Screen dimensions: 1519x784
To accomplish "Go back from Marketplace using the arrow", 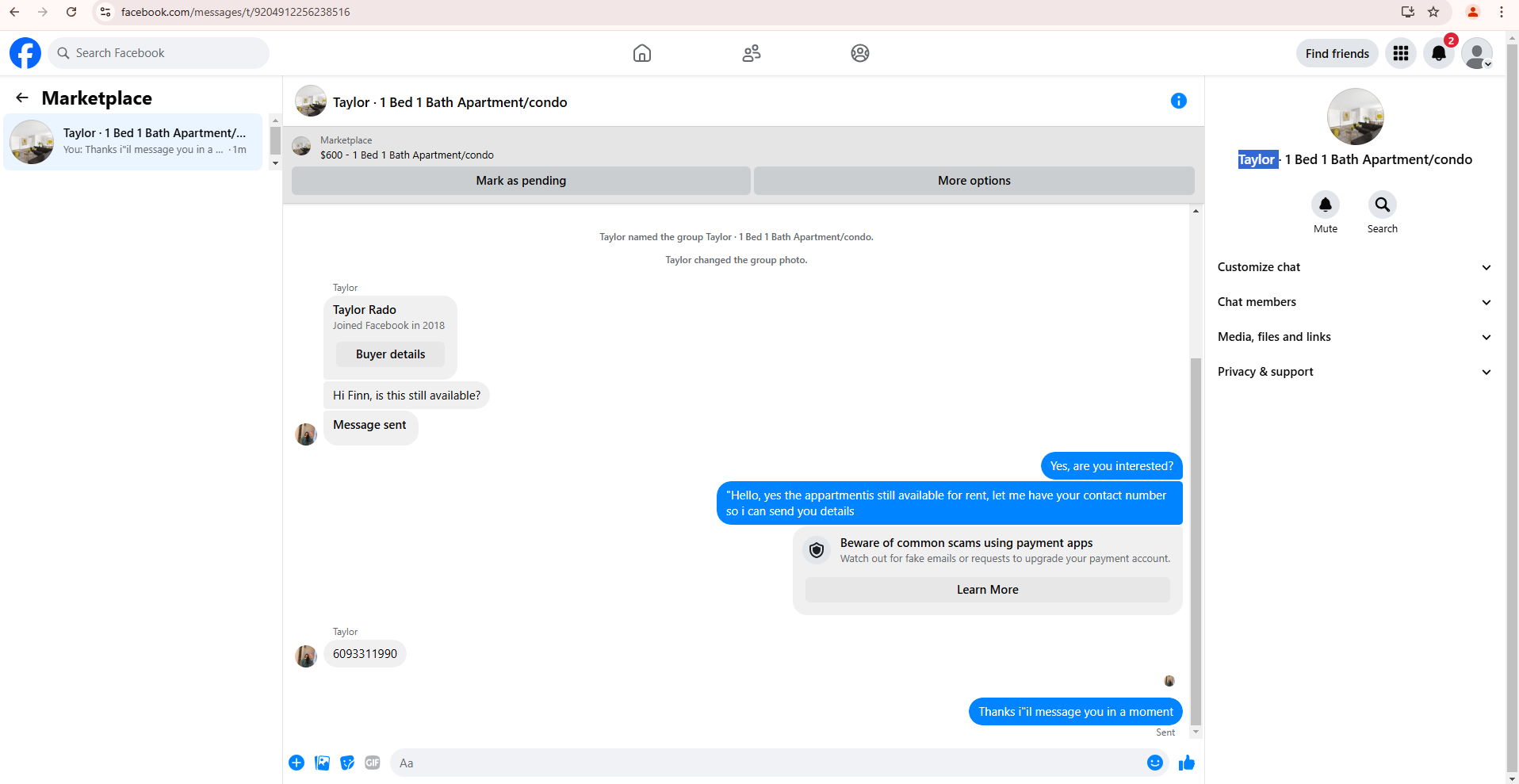I will tap(22, 98).
